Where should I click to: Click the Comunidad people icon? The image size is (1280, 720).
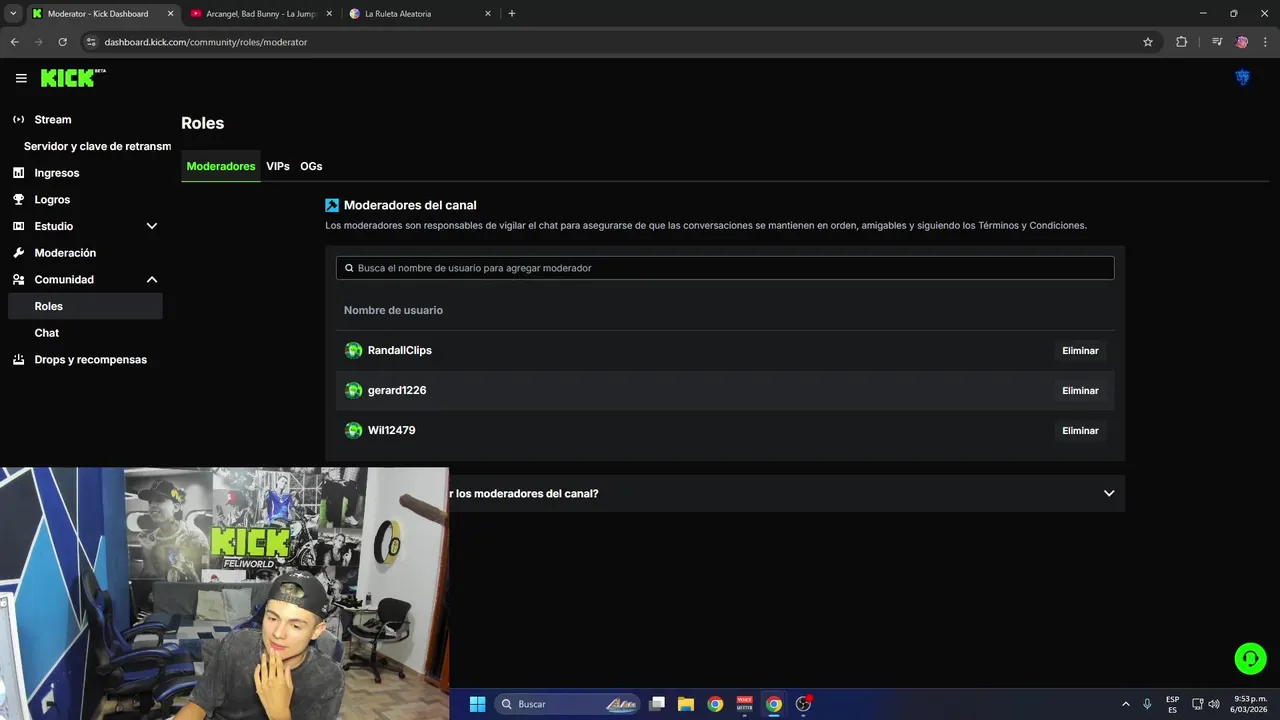18,280
